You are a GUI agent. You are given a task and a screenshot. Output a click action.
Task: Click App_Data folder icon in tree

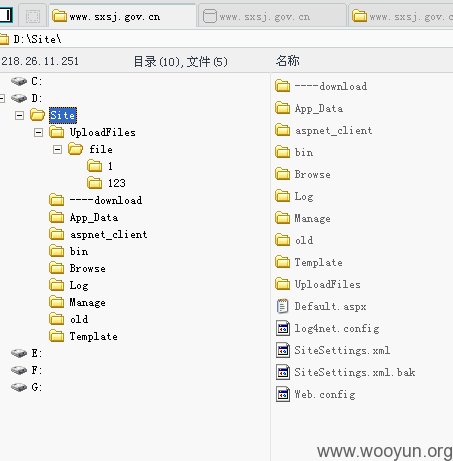57,217
